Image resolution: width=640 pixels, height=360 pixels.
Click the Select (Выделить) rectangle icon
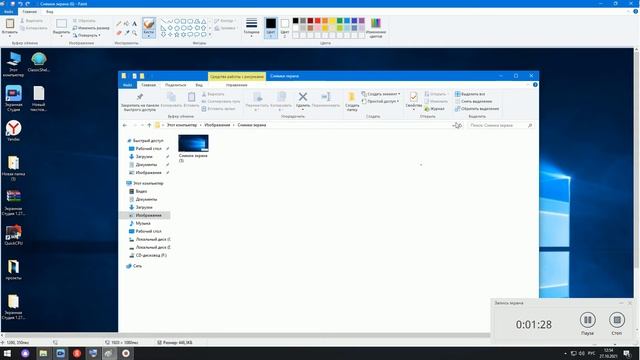pos(61,24)
